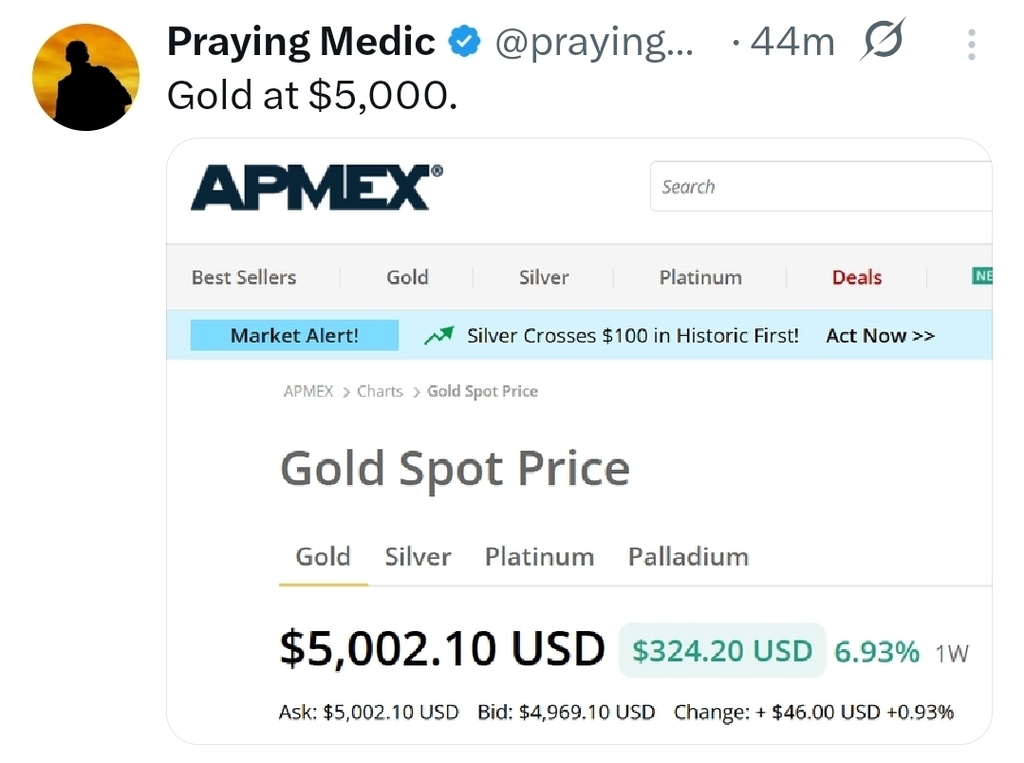Image resolution: width=1024 pixels, height=763 pixels.
Task: Click the Search input field
Action: (x=820, y=187)
